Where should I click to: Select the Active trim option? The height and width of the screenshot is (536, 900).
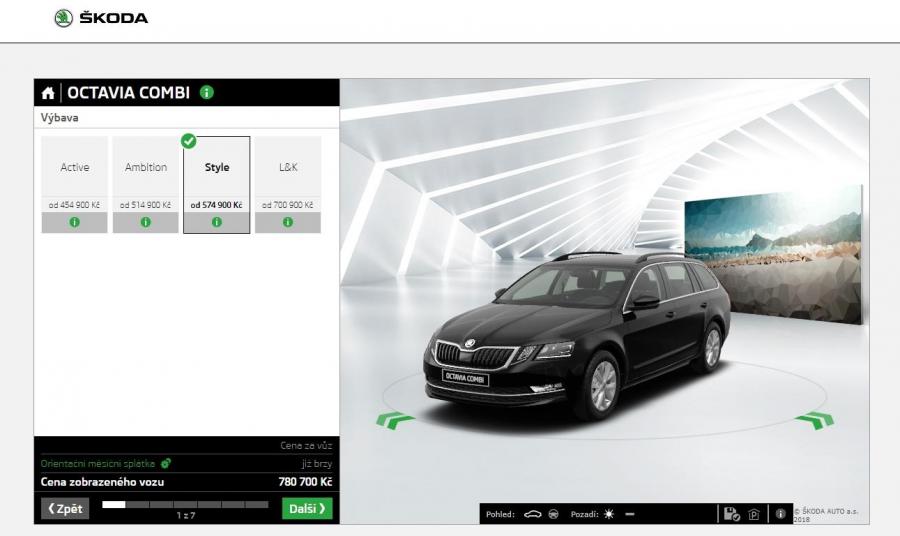click(x=75, y=168)
